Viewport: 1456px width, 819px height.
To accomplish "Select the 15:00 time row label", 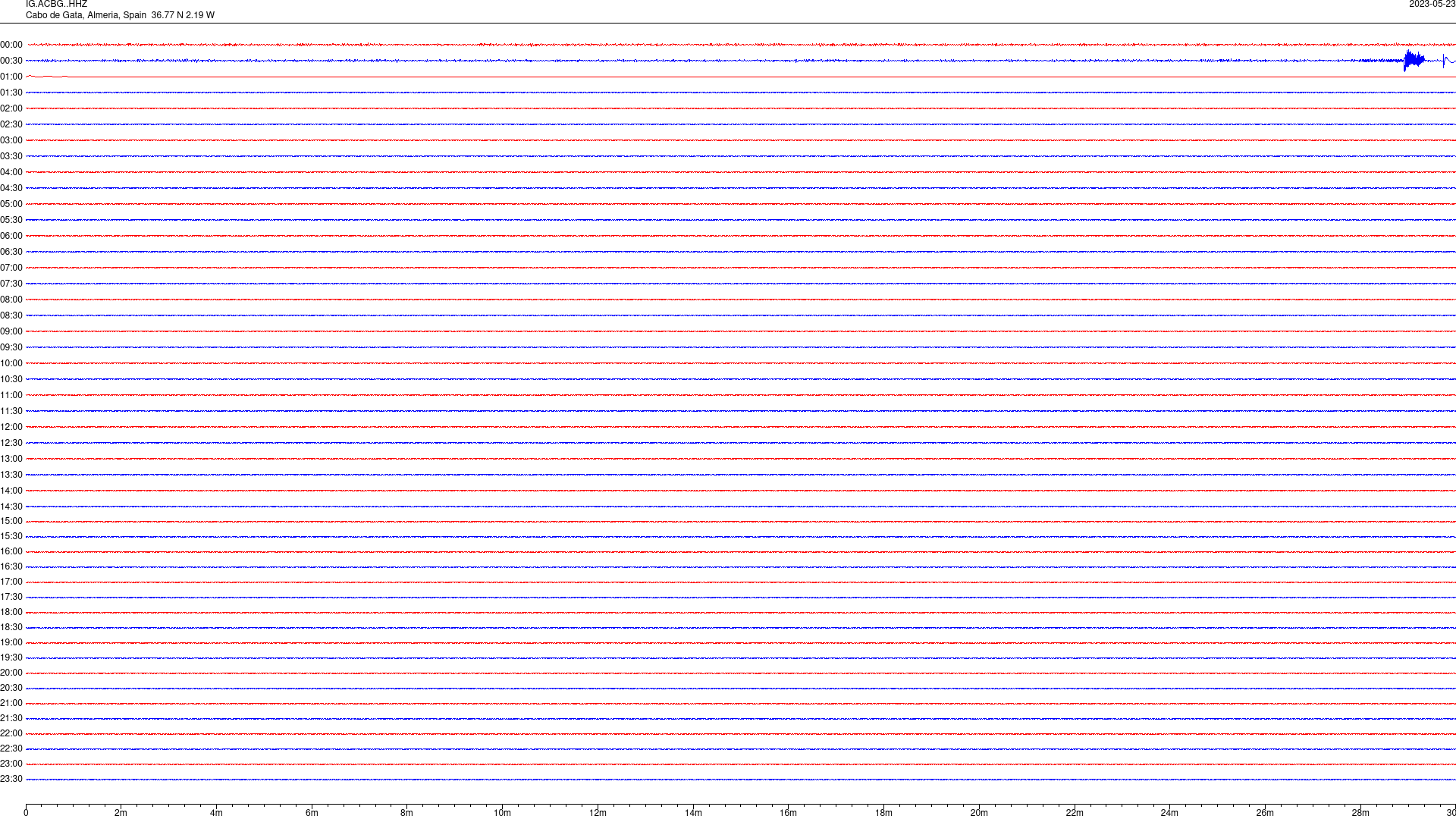I will pyautogui.click(x=11, y=521).
